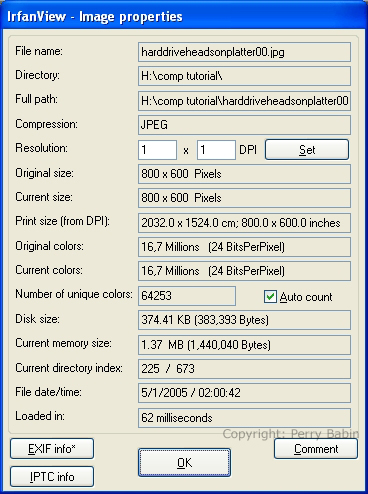Confirm the dialog with OK
Screen dimensions: 368x494
tap(184, 463)
